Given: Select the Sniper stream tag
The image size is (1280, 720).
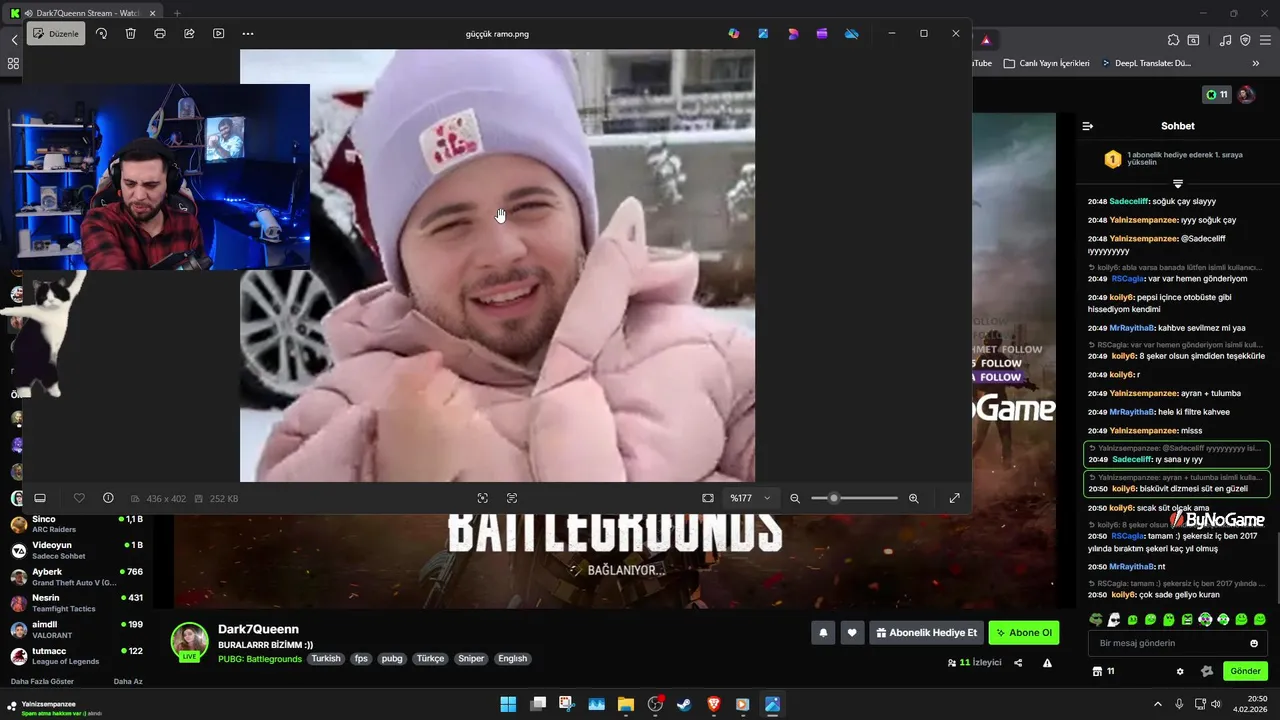Looking at the screenshot, I should pos(470,659).
